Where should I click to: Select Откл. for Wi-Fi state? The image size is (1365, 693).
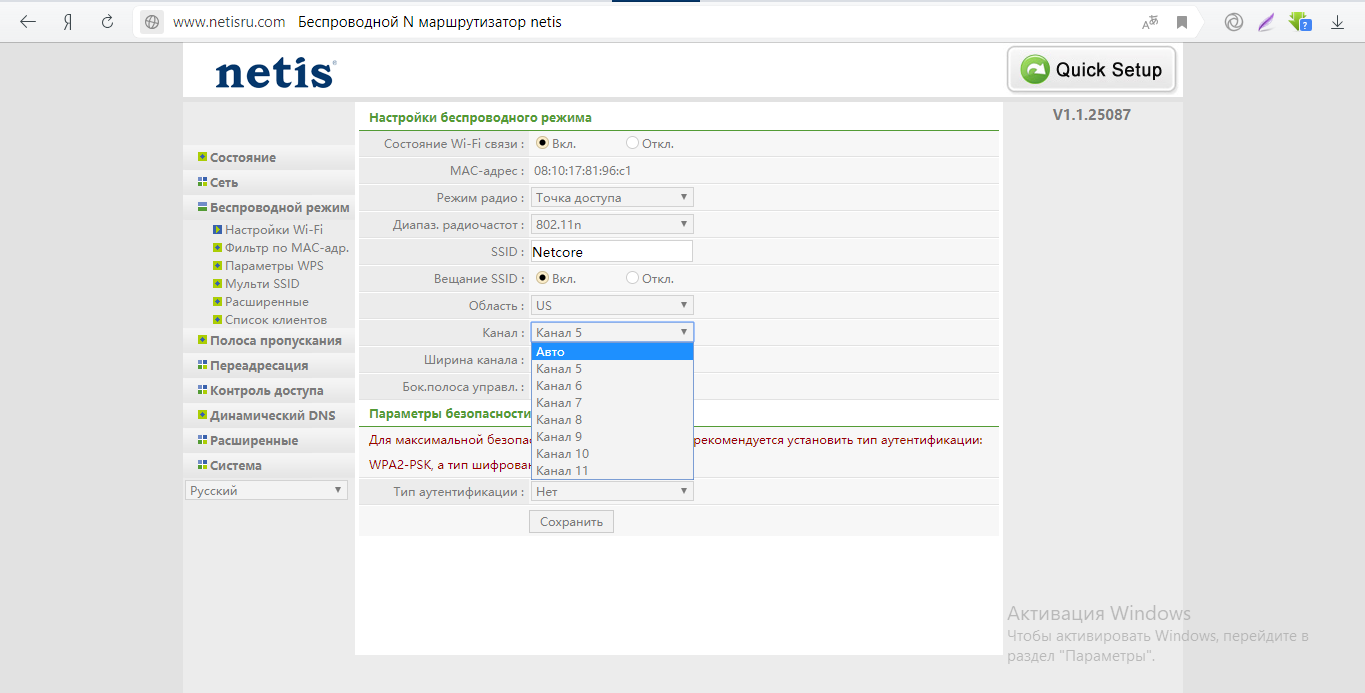632,143
